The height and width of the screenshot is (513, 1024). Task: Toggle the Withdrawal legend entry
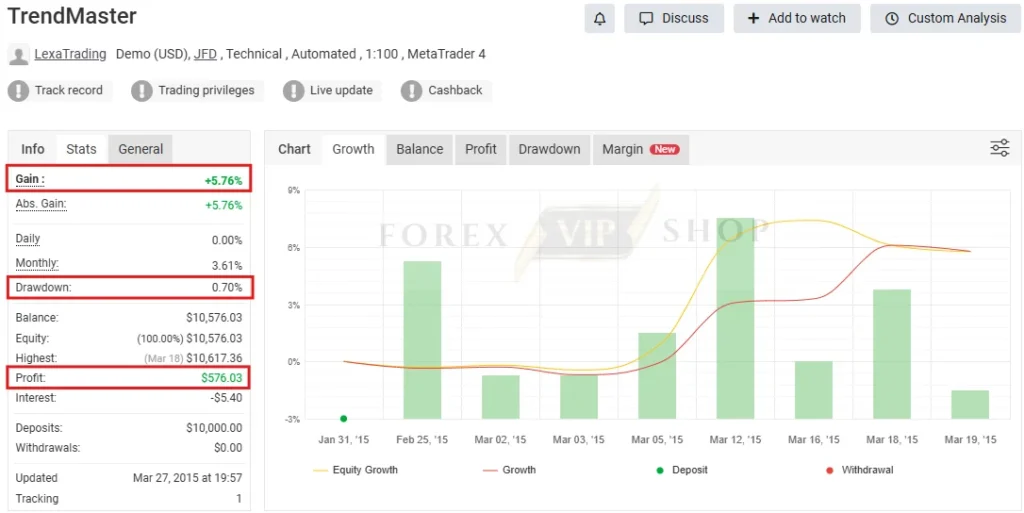(x=860, y=470)
